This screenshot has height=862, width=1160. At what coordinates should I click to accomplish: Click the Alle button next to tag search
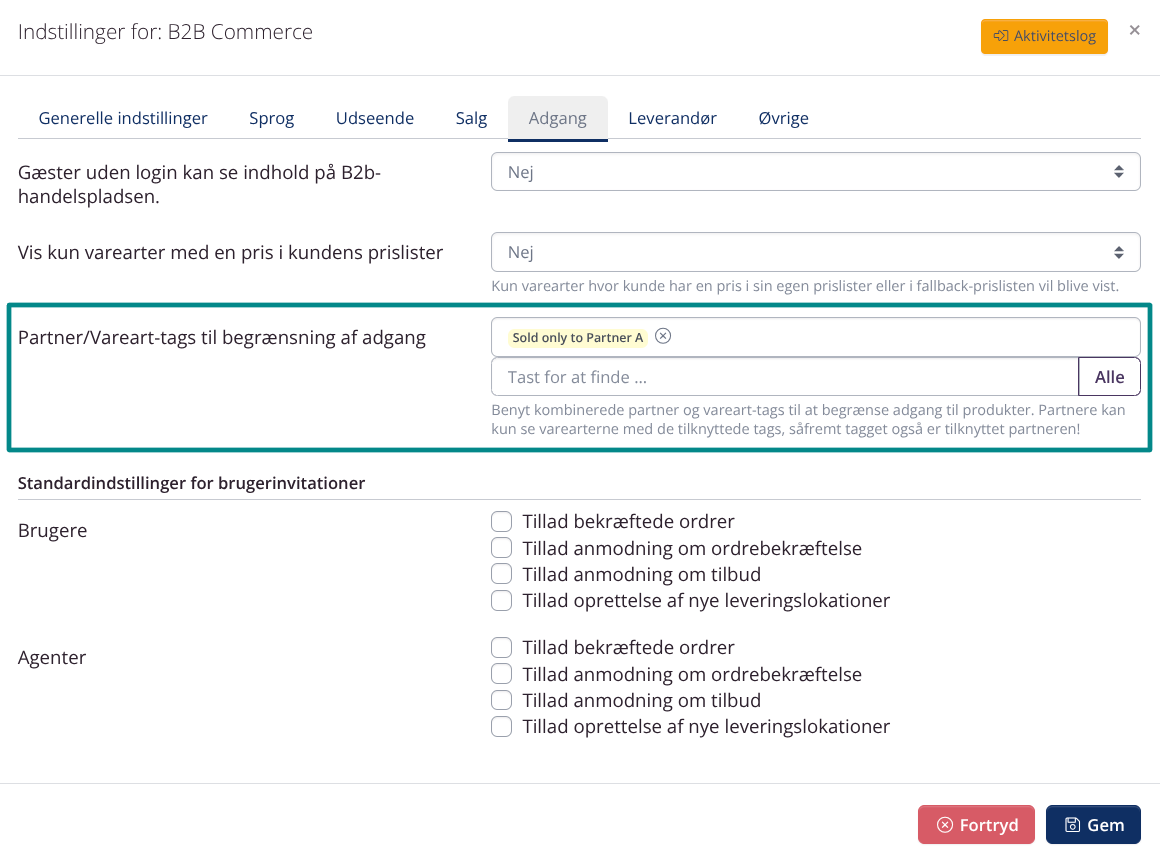pyautogui.click(x=1109, y=377)
